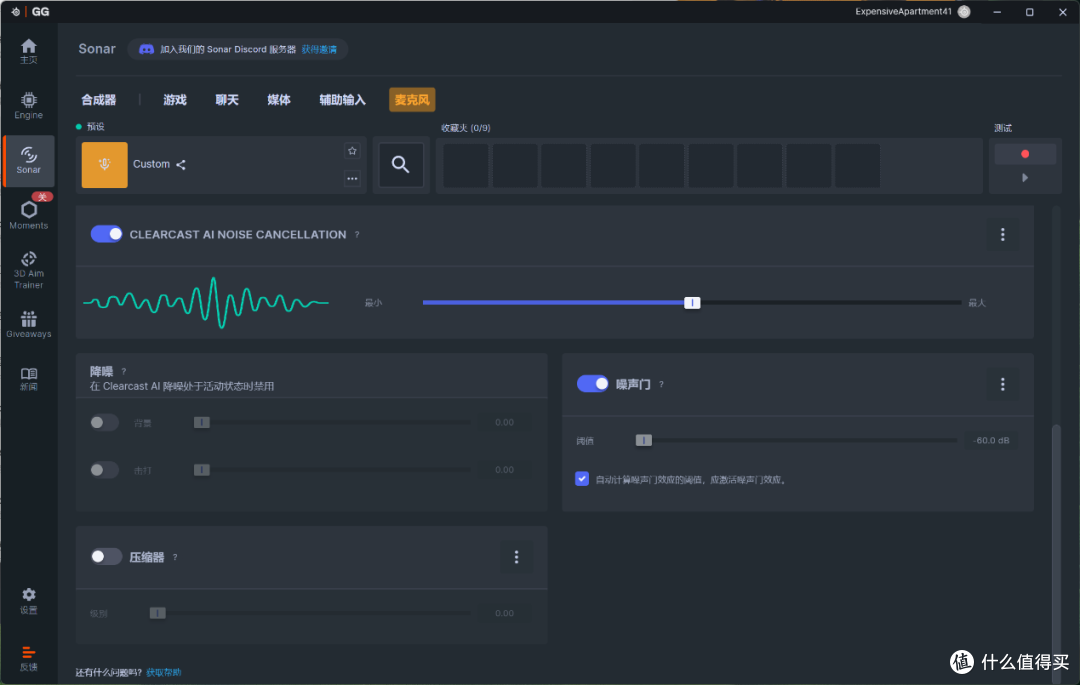
Task: Click the 获得邀请 Discord invite link
Action: (319, 50)
